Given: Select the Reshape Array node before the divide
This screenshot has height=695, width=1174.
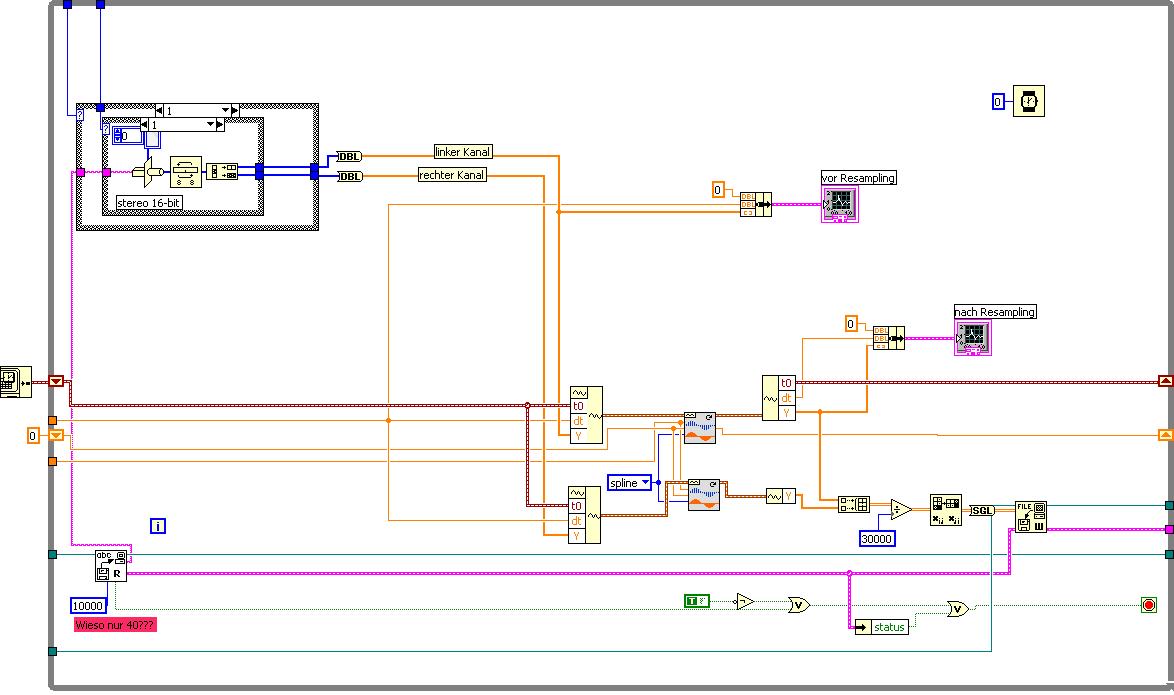Looking at the screenshot, I should (x=854, y=505).
